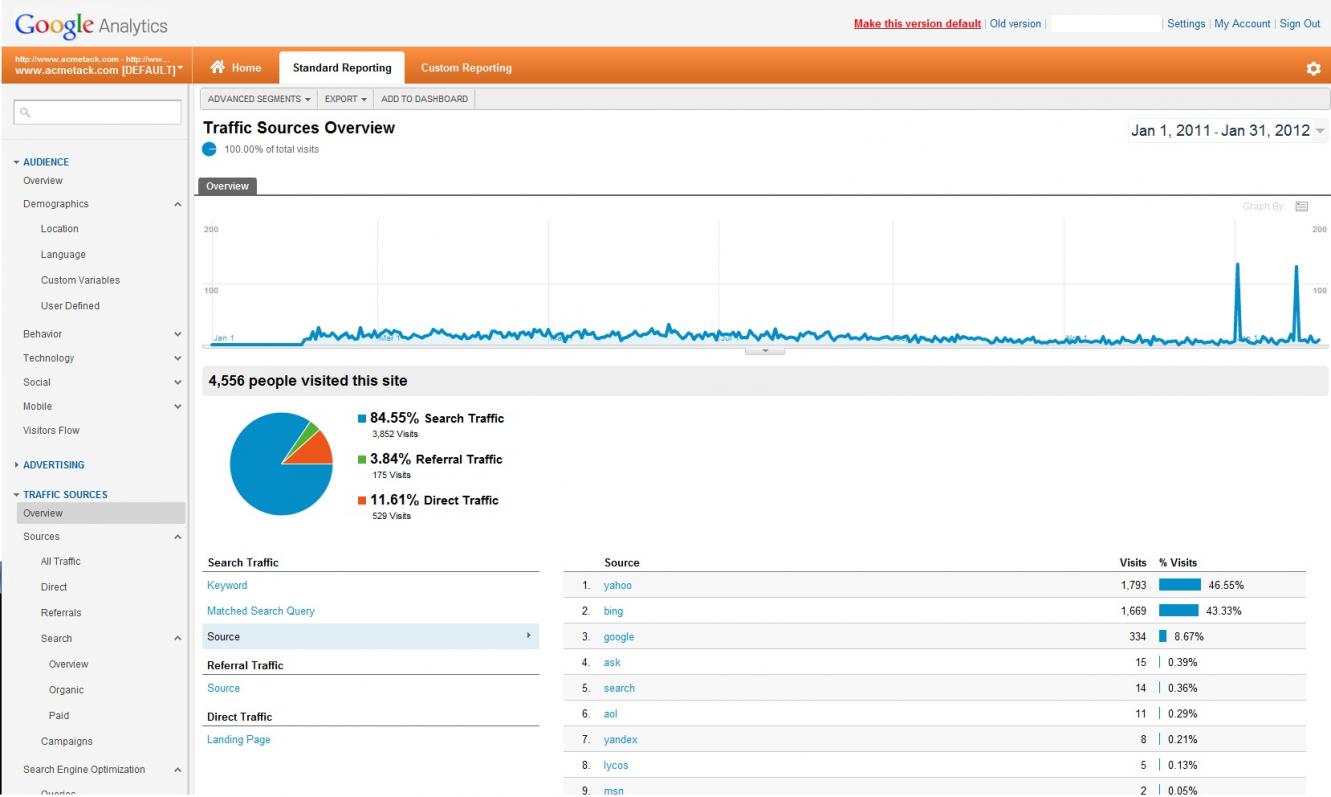The width and height of the screenshot is (1331, 797).
Task: Collapse the Sources subsection
Action: (x=178, y=537)
